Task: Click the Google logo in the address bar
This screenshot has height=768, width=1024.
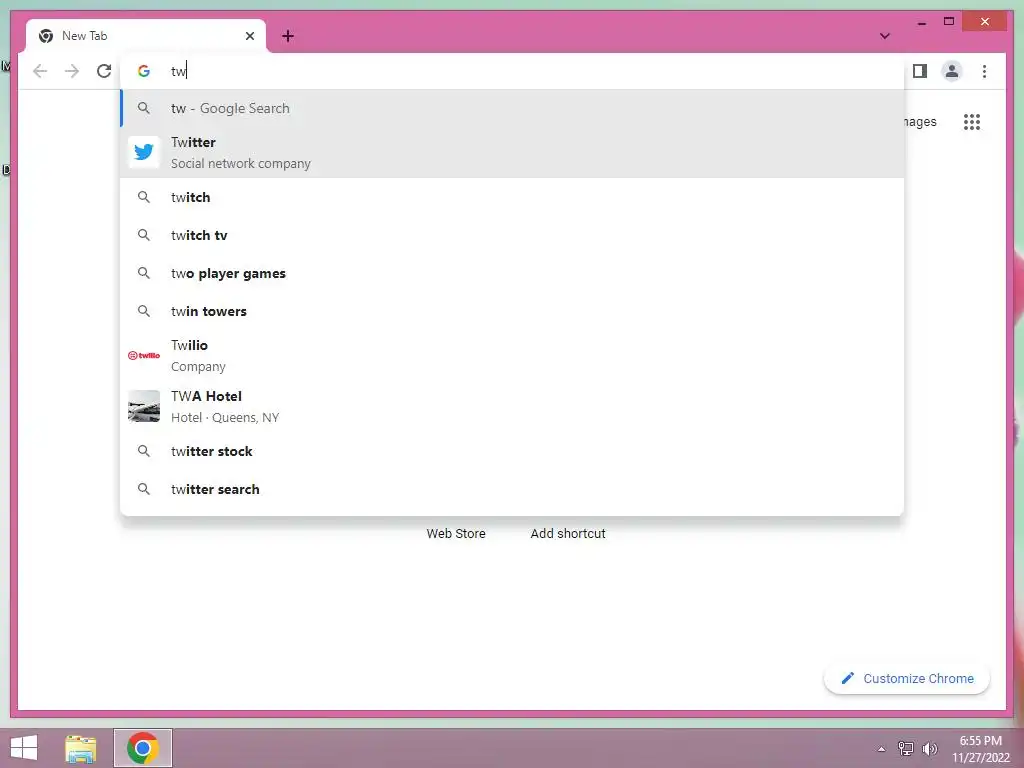Action: click(x=144, y=71)
